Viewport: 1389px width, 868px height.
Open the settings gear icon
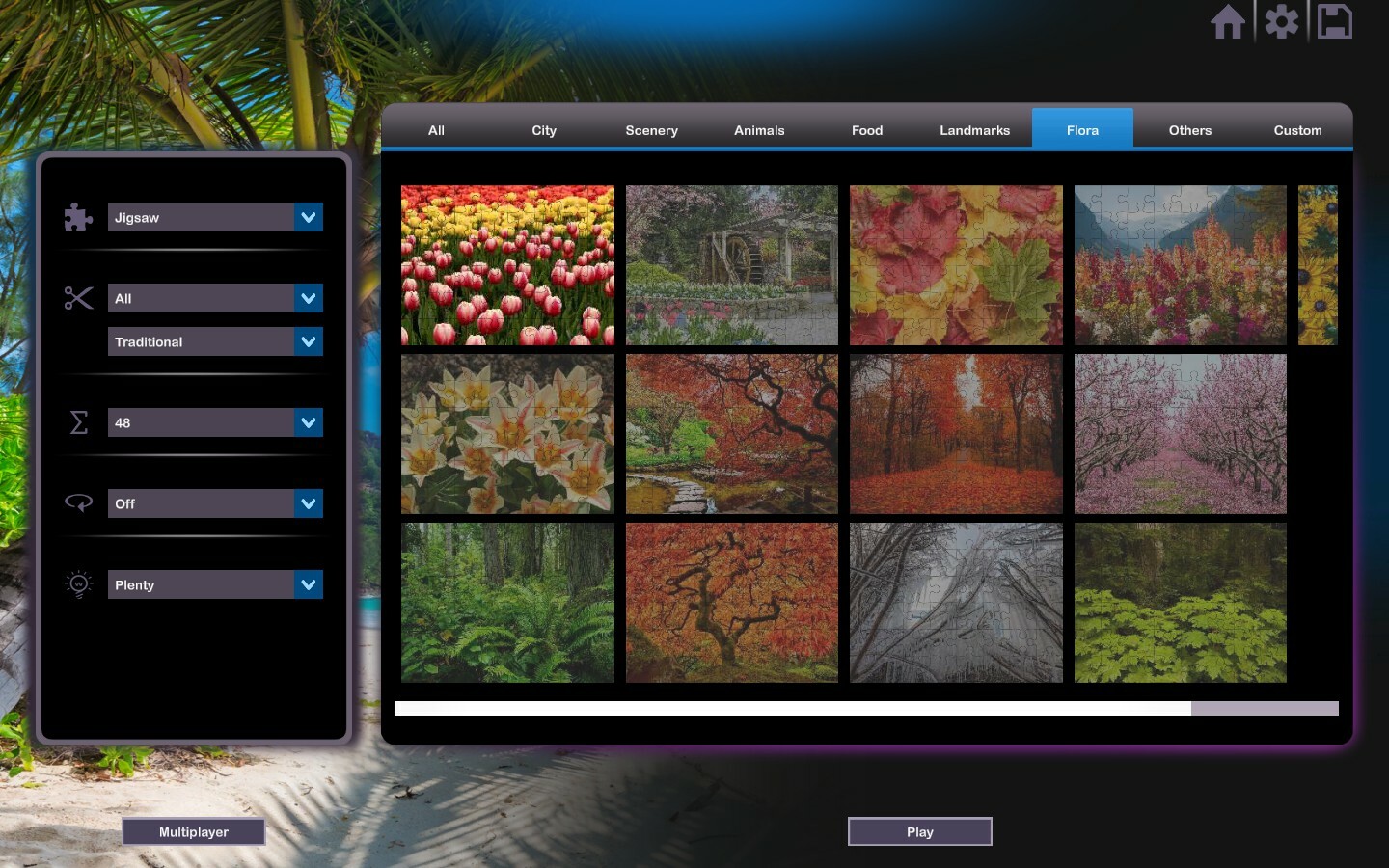click(x=1281, y=21)
